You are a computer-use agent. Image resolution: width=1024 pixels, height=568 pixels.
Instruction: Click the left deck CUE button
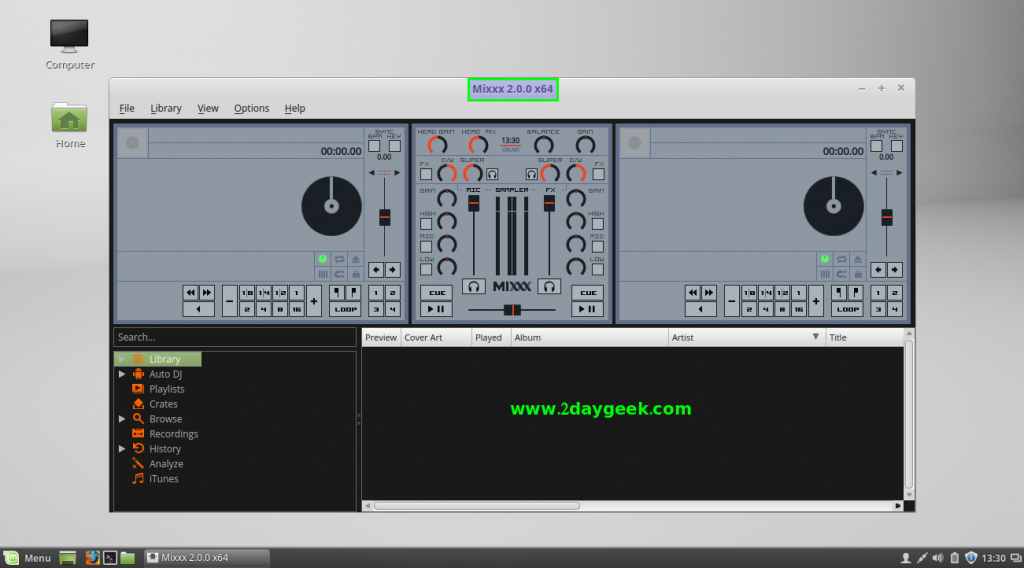[x=437, y=292]
